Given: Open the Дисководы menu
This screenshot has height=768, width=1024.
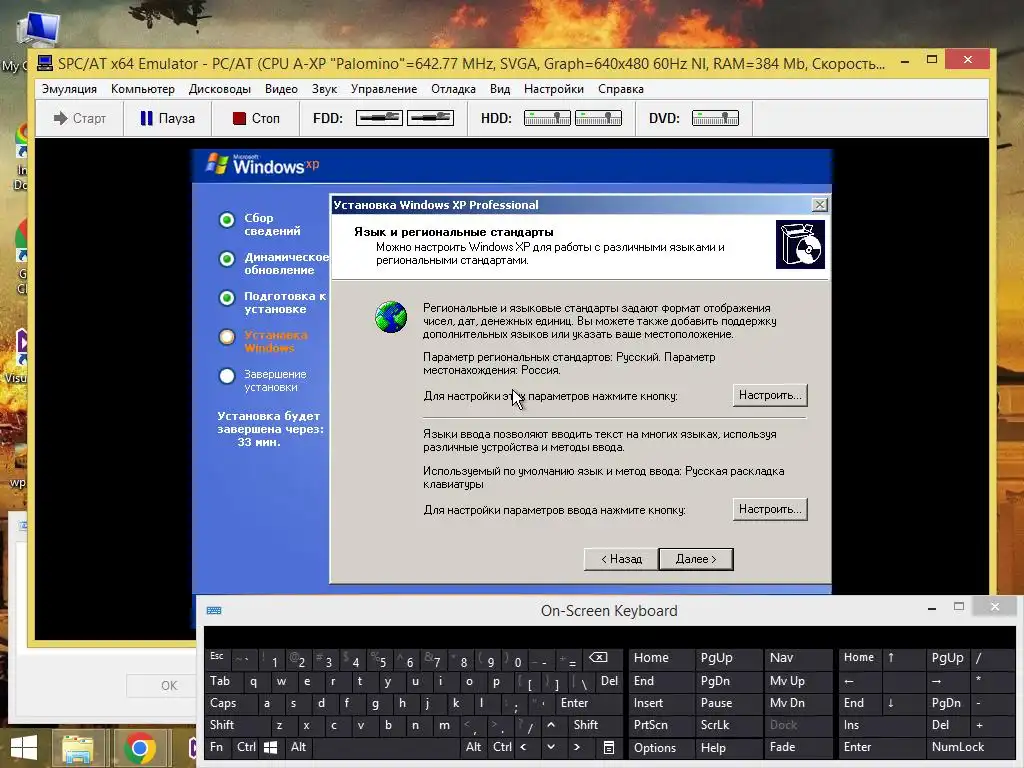Looking at the screenshot, I should pos(219,89).
